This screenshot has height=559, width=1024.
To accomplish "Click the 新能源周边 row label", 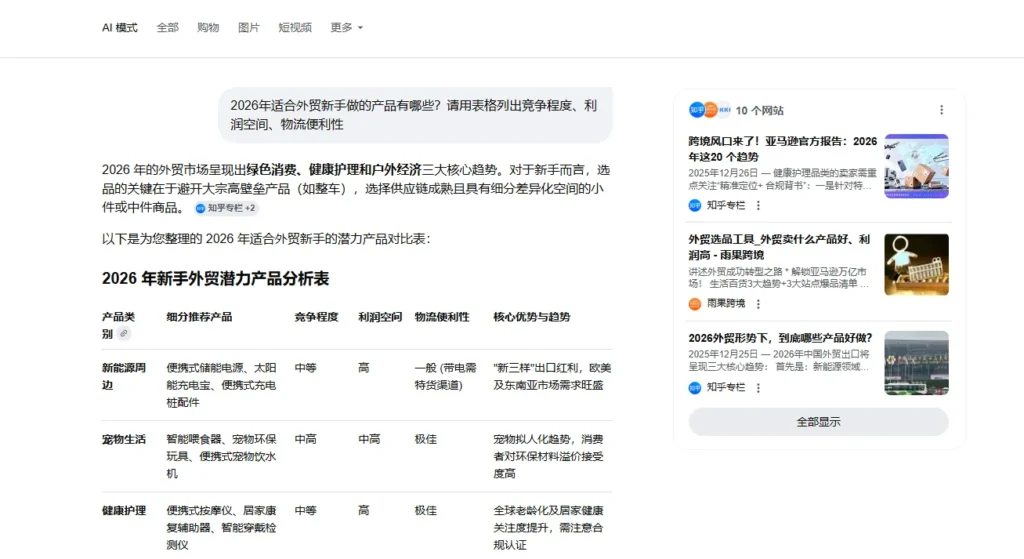I will (123, 376).
